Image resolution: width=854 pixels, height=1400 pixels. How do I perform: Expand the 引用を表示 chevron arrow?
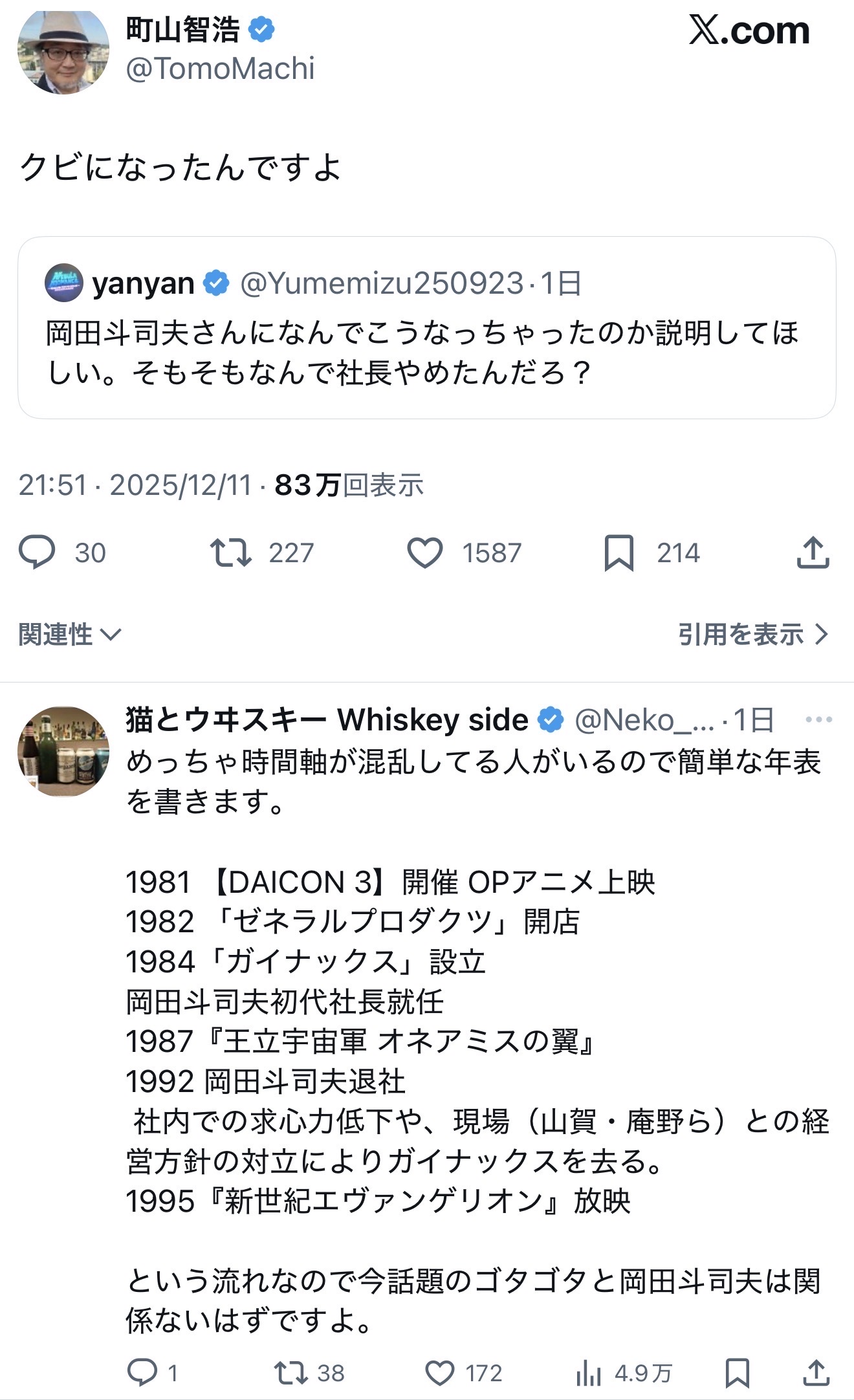822,635
